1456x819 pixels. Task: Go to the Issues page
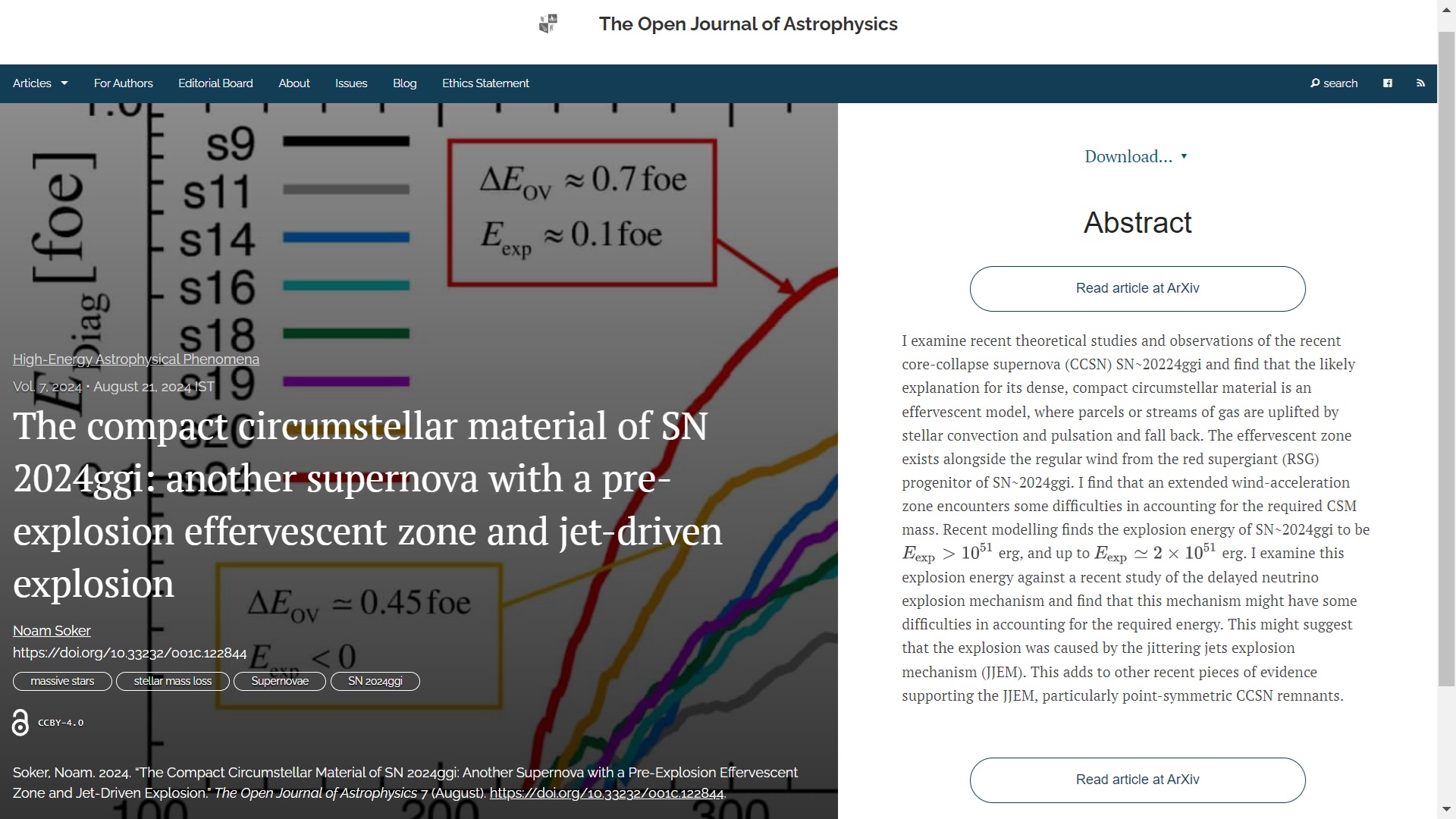[x=351, y=83]
